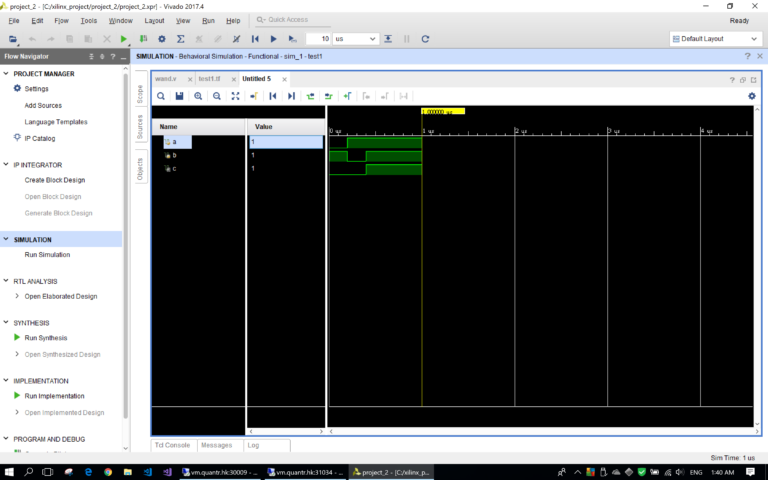Click Run for specified time icon
This screenshot has width=768, height=480.
tap(292, 39)
